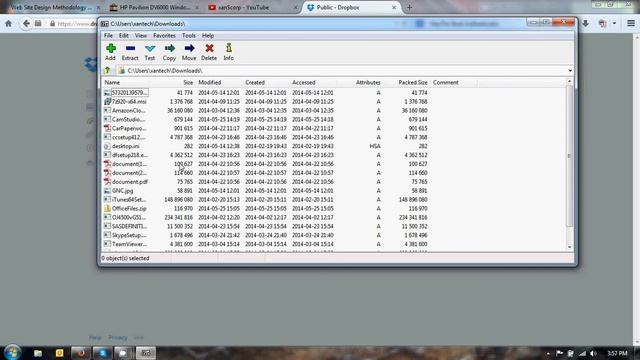Open the File menu
Image resolution: width=640 pixels, height=360 pixels.
coord(108,36)
